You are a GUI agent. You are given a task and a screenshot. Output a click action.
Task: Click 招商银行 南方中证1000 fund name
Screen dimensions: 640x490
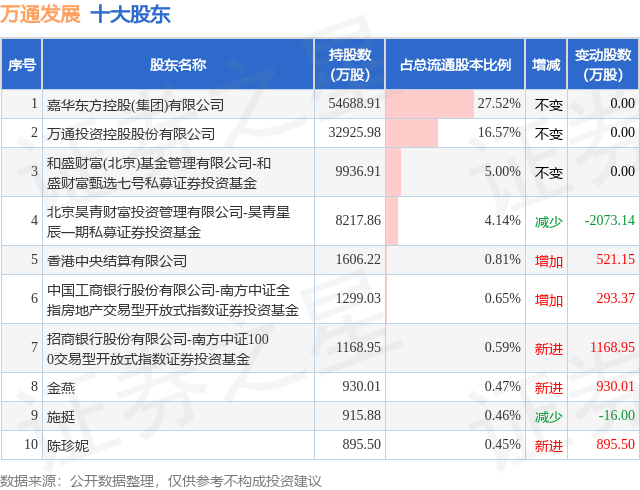click(x=158, y=349)
